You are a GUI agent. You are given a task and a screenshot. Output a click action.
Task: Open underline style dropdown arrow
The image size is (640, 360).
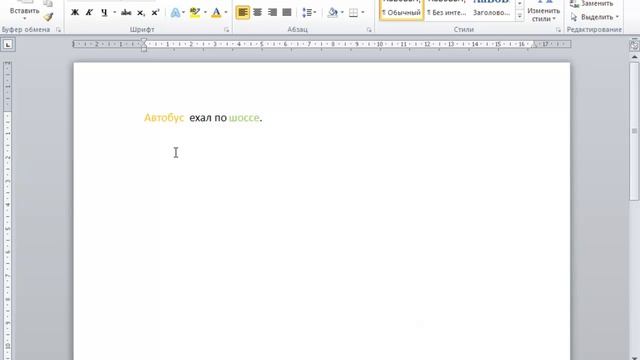(114, 13)
